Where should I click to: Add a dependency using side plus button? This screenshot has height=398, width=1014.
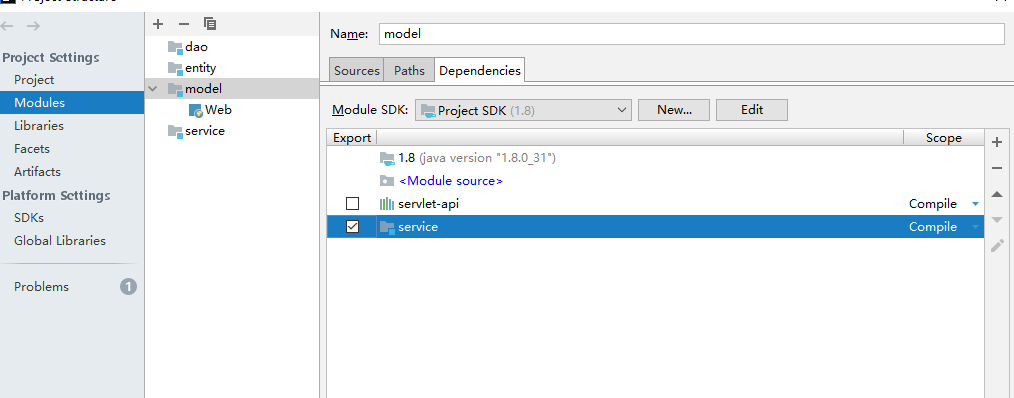pyautogui.click(x=997, y=142)
